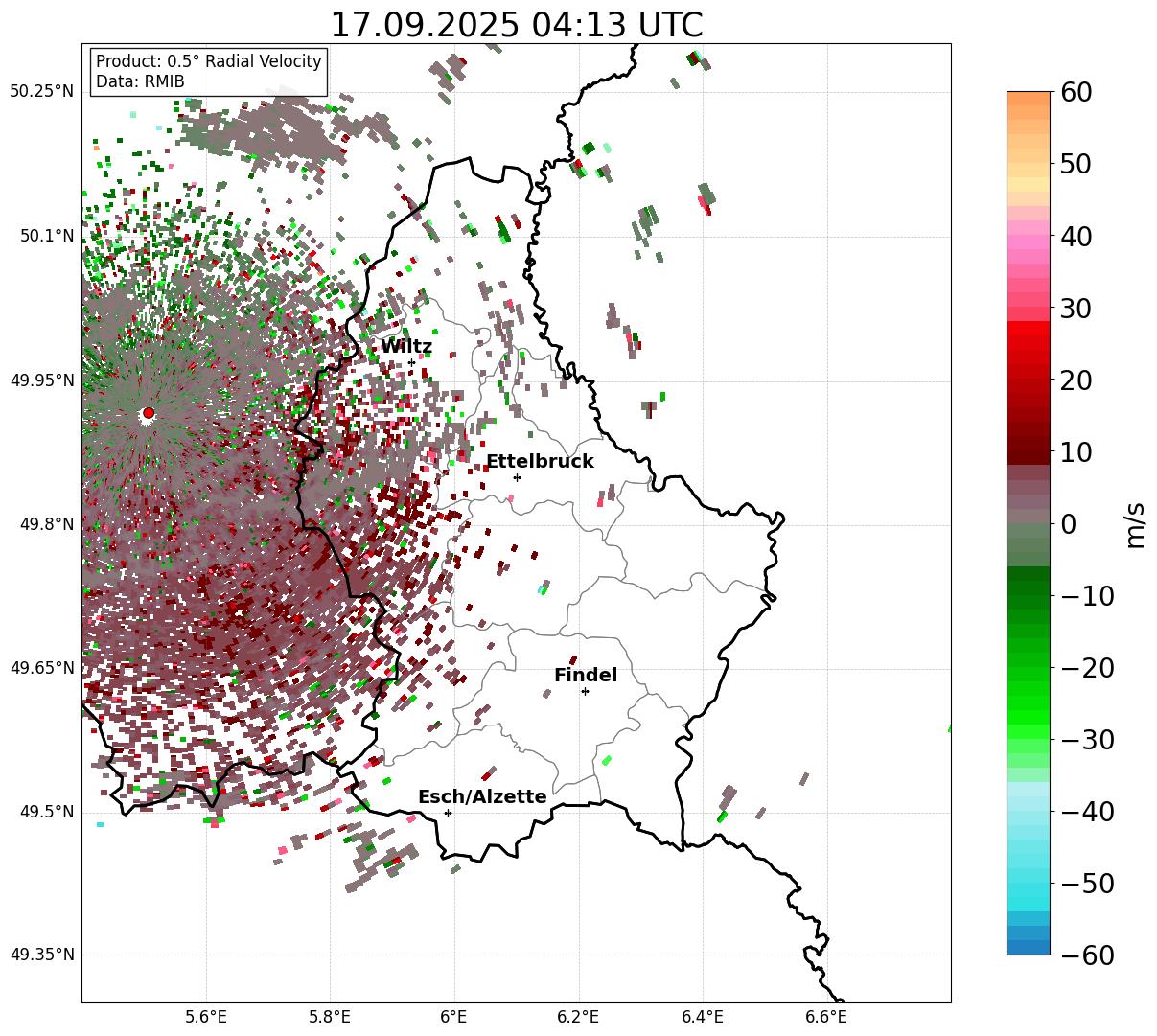This screenshot has height=1036, width=1157.
Task: Click the 6.6°E longitude label
Action: click(827, 1017)
